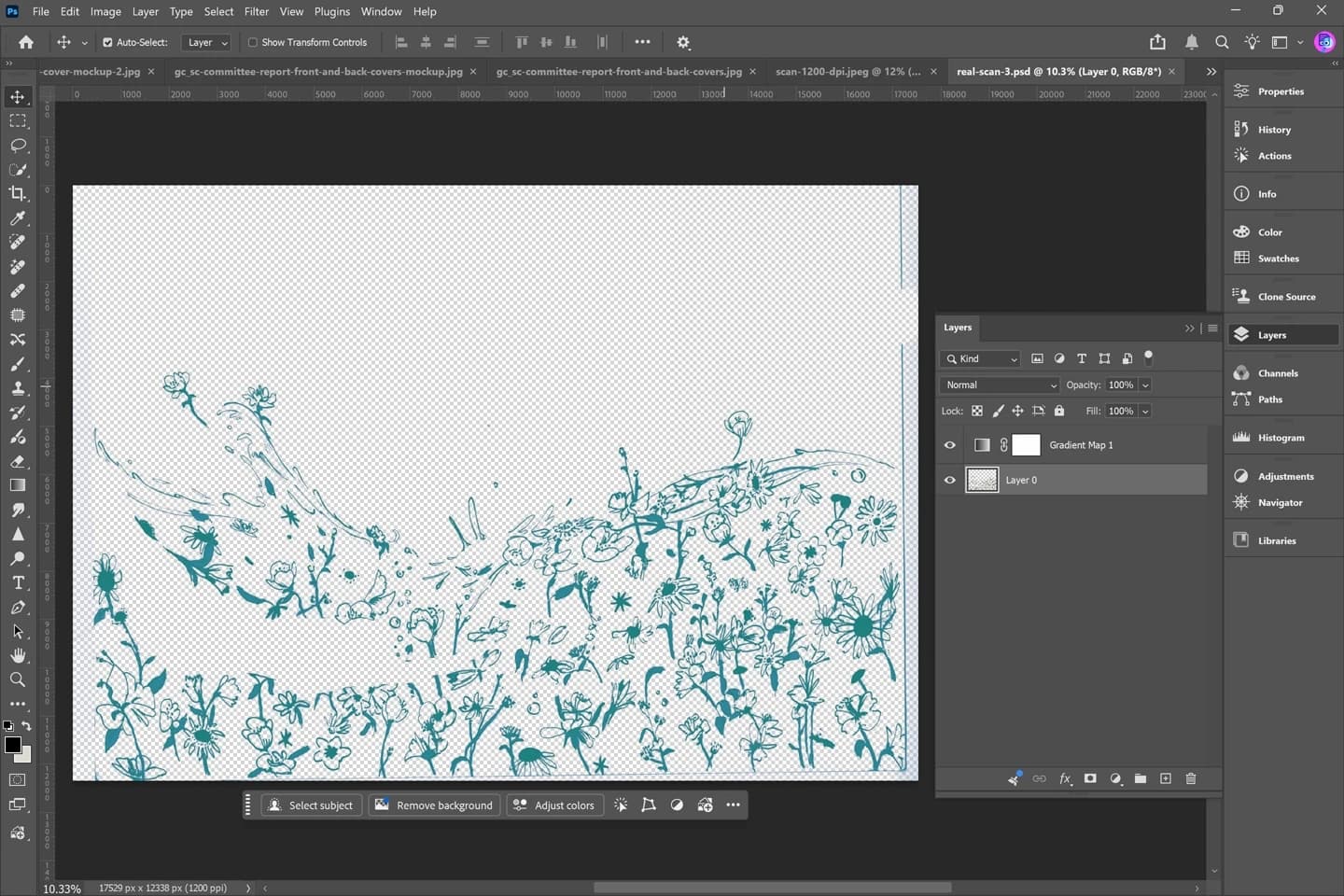1344x896 pixels.
Task: Select the Eraser tool
Action: tap(18, 461)
